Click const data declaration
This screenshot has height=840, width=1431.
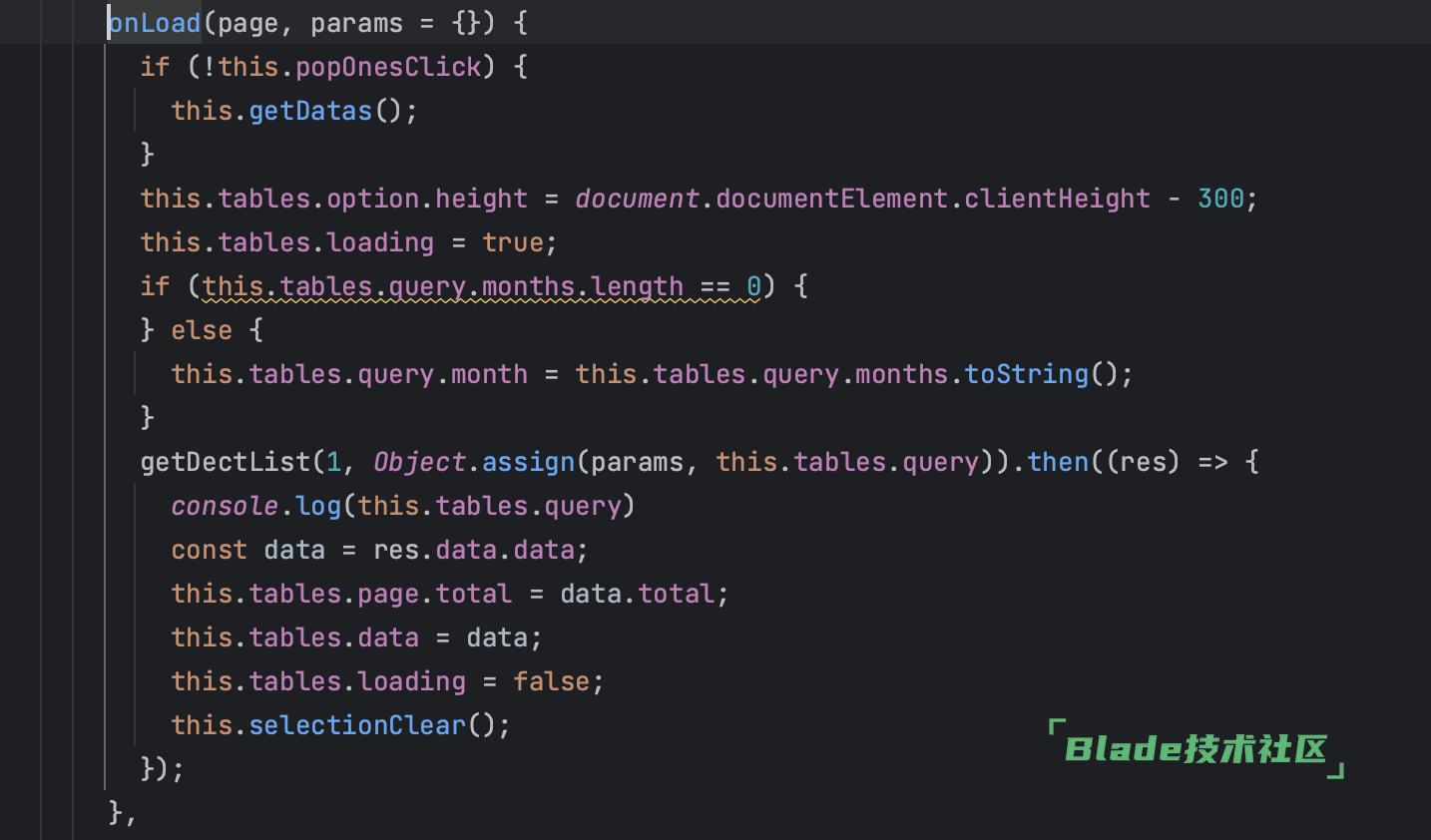379,550
